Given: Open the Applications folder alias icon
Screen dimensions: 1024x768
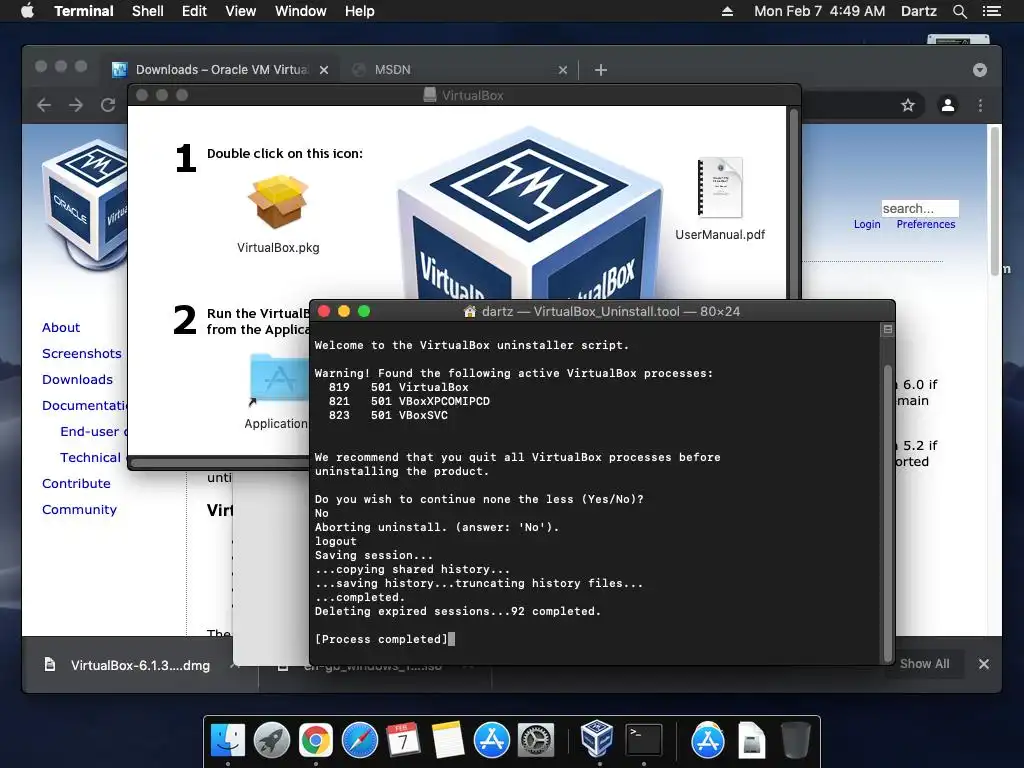Looking at the screenshot, I should (x=279, y=379).
